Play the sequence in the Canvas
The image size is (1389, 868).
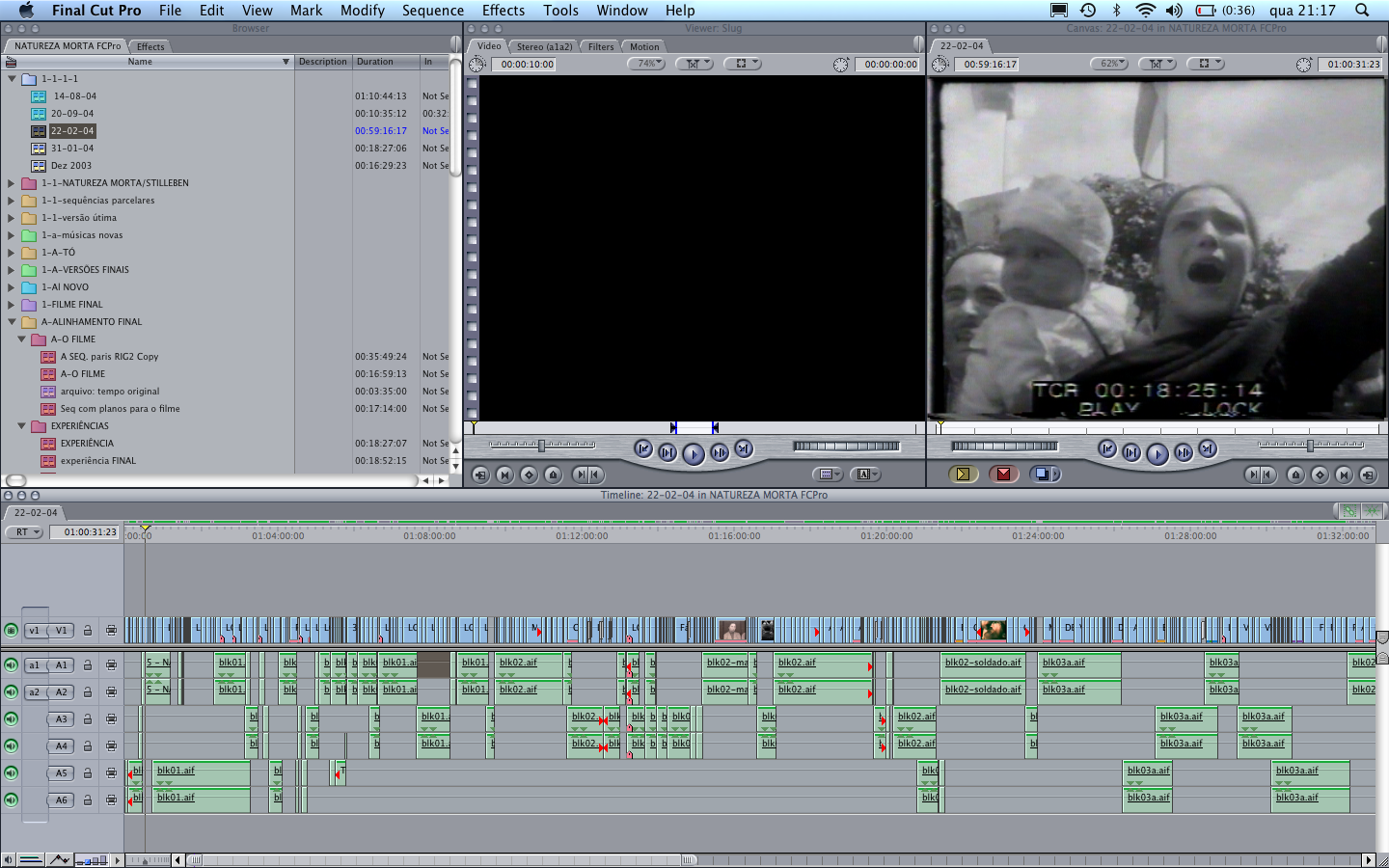click(x=1157, y=453)
